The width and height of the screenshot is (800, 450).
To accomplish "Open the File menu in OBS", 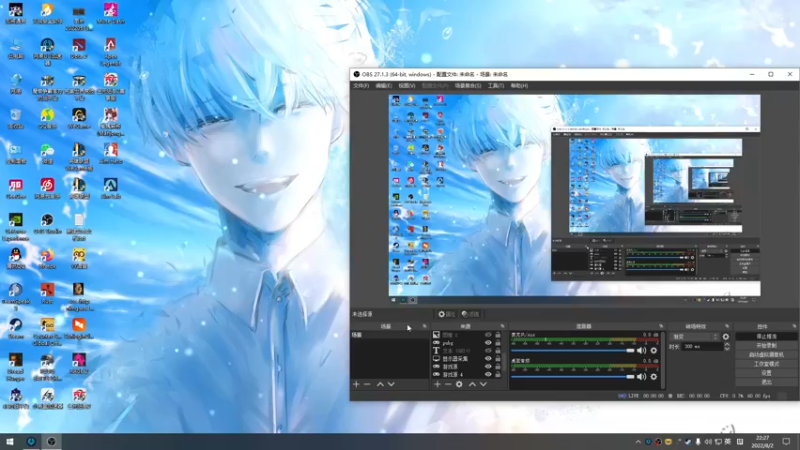I will click(x=361, y=86).
